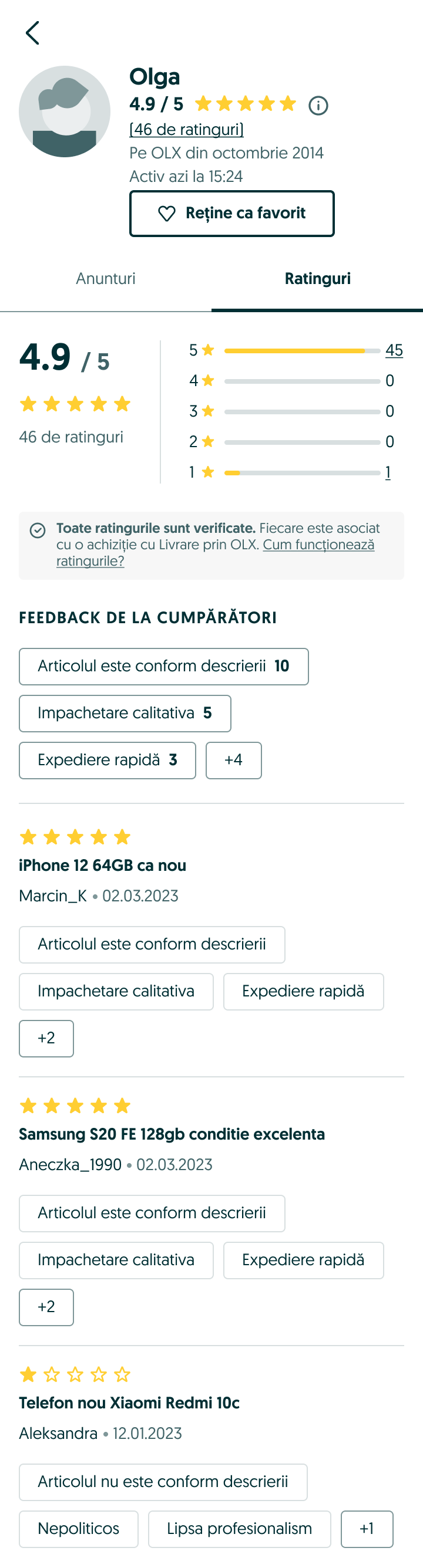Filter by Articolul este conform descrierii 10
The height and width of the screenshot is (1568, 423).
tap(163, 667)
